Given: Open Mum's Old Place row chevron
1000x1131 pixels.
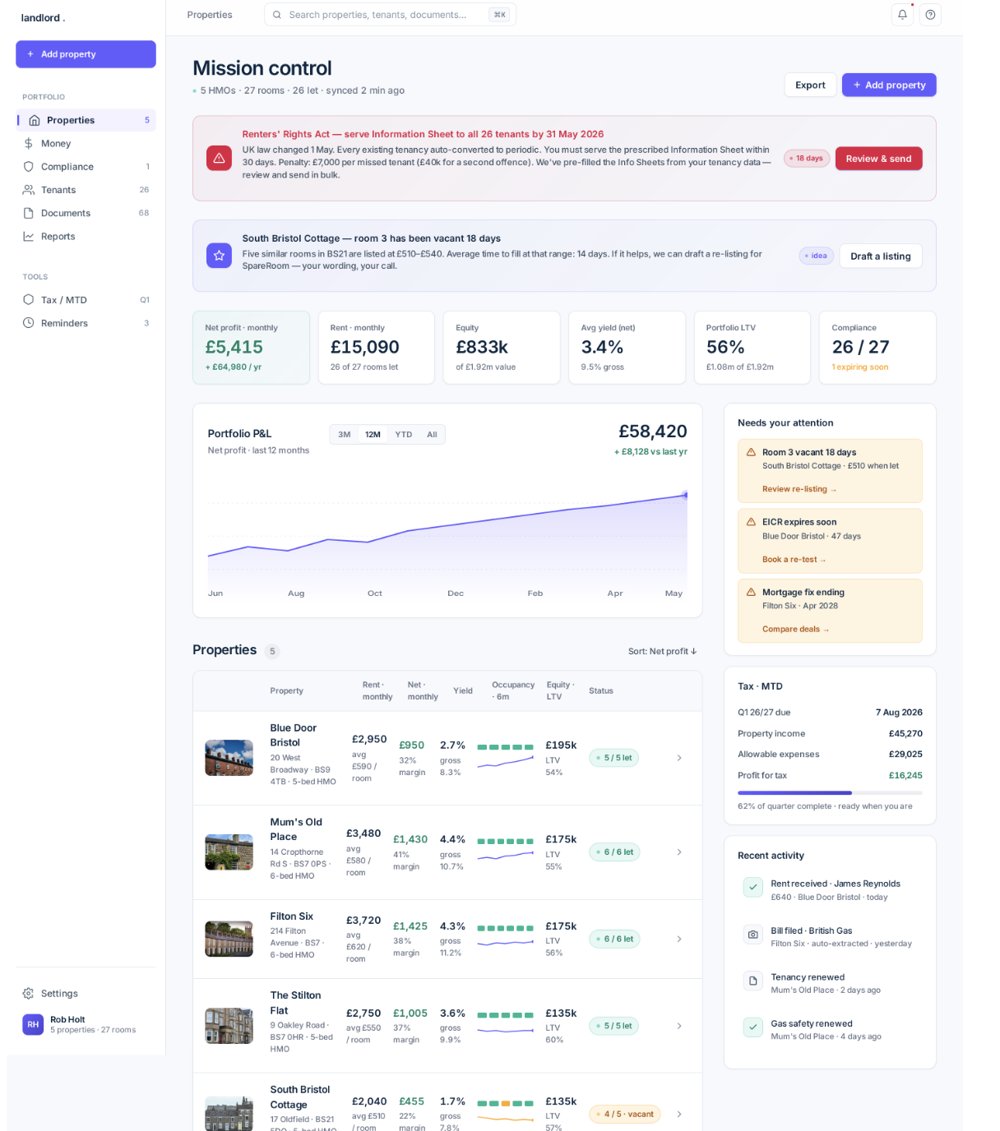Looking at the screenshot, I should coord(679,852).
